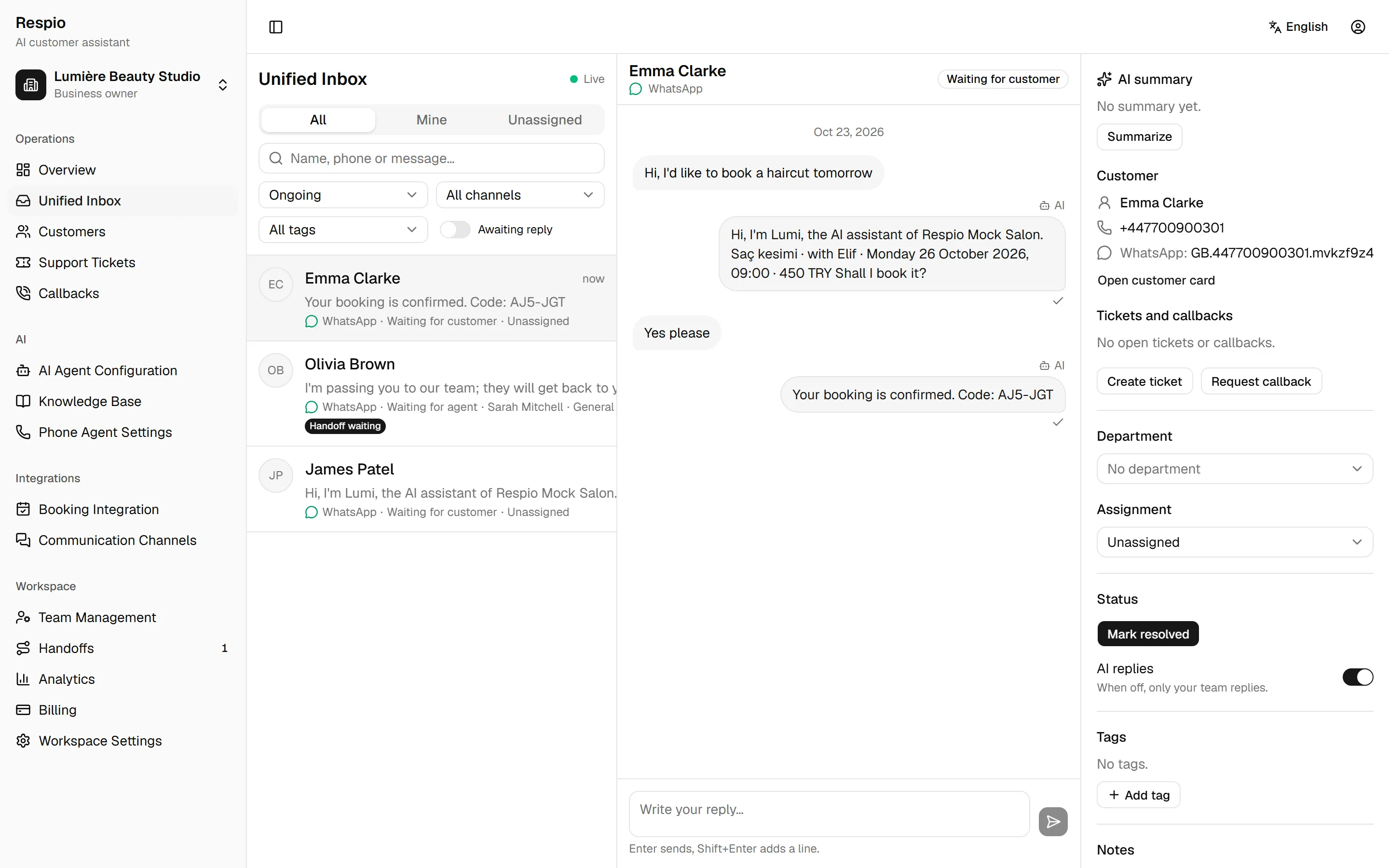This screenshot has height=868, width=1389.
Task: Click the Write your reply text box
Action: click(x=829, y=814)
